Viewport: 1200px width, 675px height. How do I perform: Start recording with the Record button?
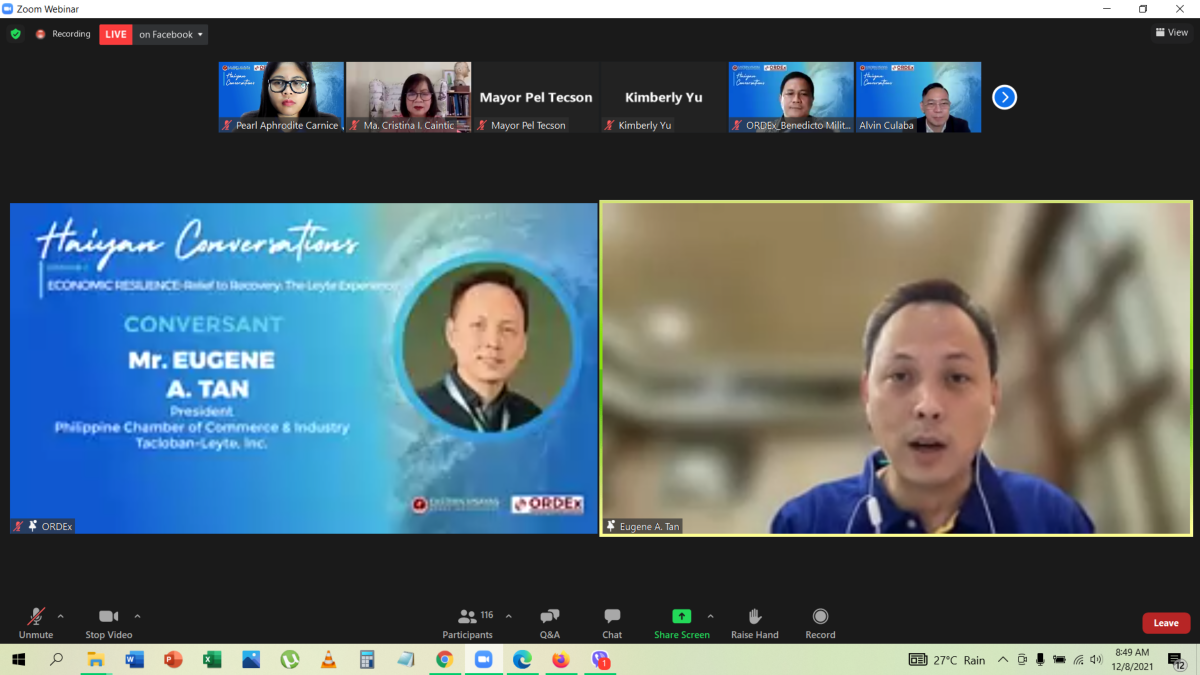coord(820,622)
